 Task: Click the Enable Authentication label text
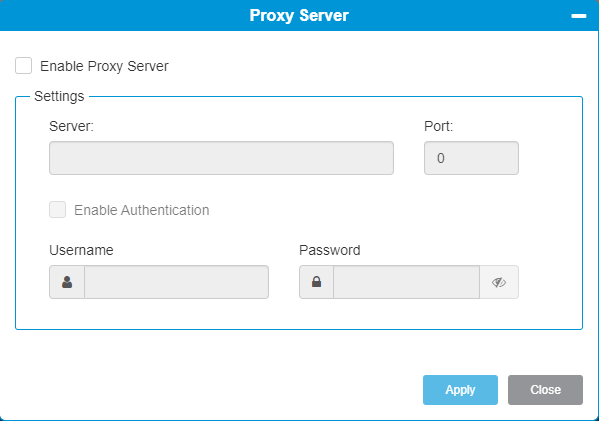point(142,210)
